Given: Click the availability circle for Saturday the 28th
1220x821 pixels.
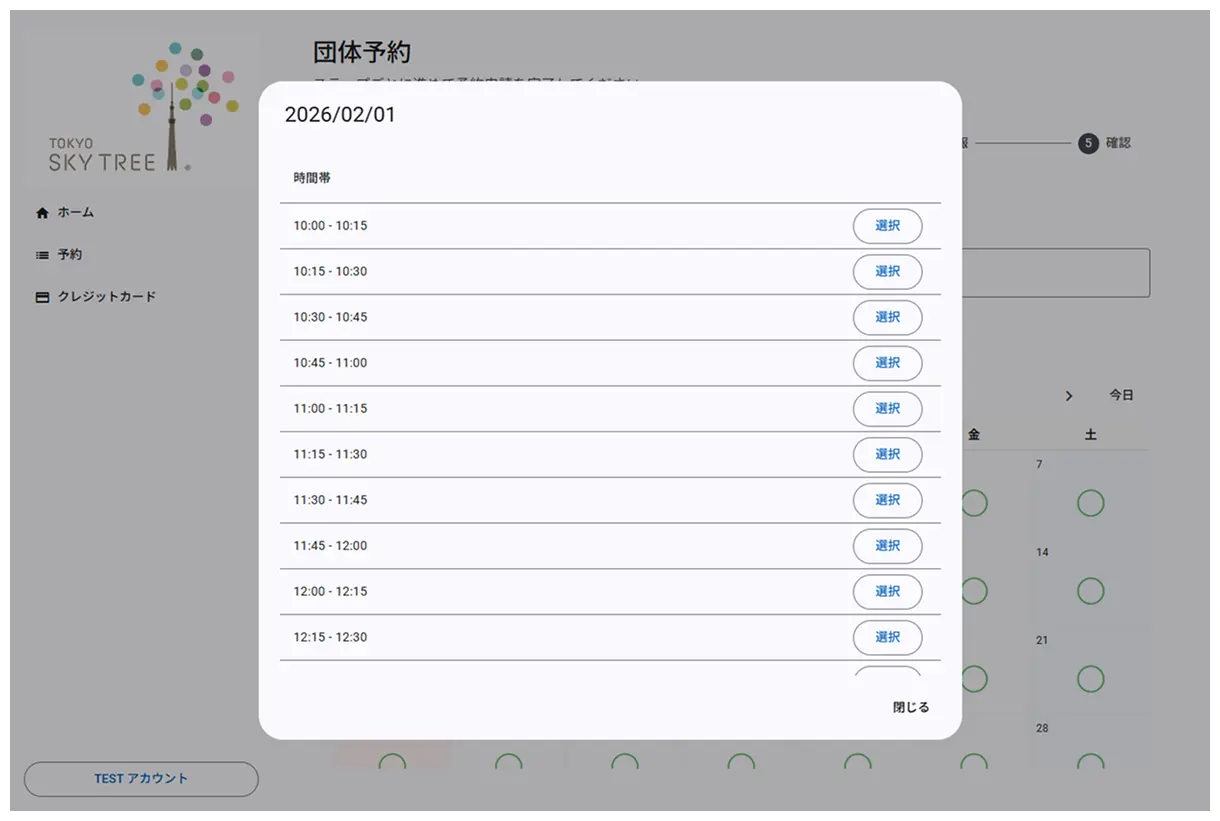Looking at the screenshot, I should coord(1090,763).
